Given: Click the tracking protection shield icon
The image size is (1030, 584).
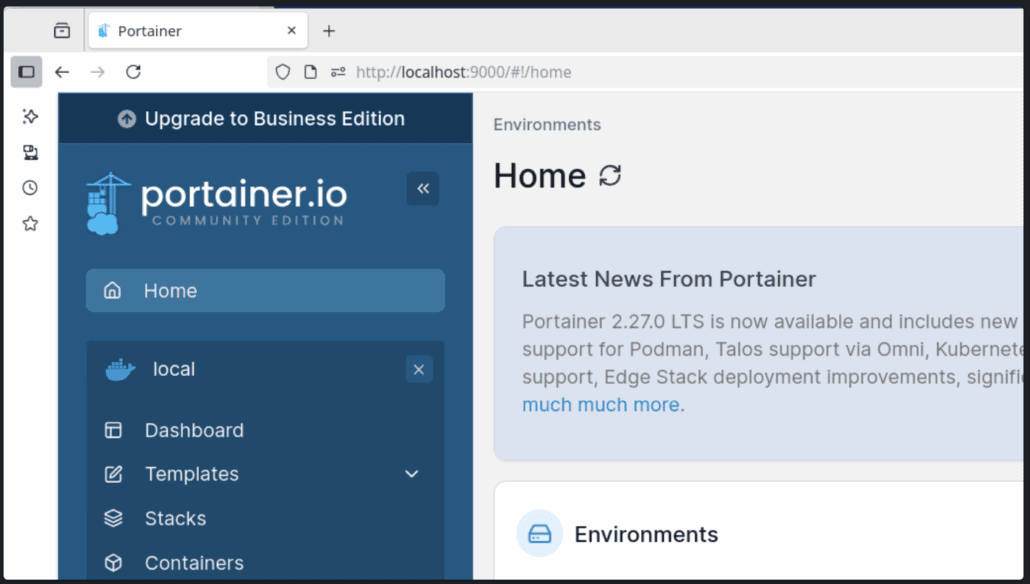Looking at the screenshot, I should (282, 72).
